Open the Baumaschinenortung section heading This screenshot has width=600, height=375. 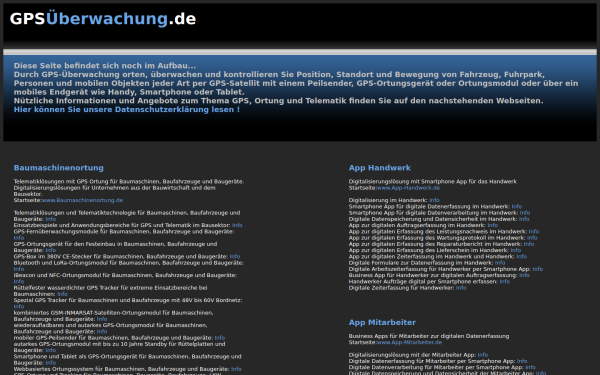tap(59, 168)
